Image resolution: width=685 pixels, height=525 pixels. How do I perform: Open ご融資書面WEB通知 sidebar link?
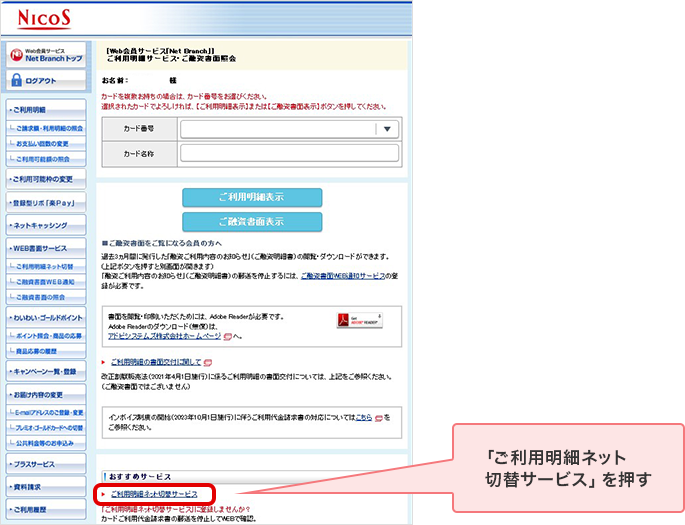point(46,282)
